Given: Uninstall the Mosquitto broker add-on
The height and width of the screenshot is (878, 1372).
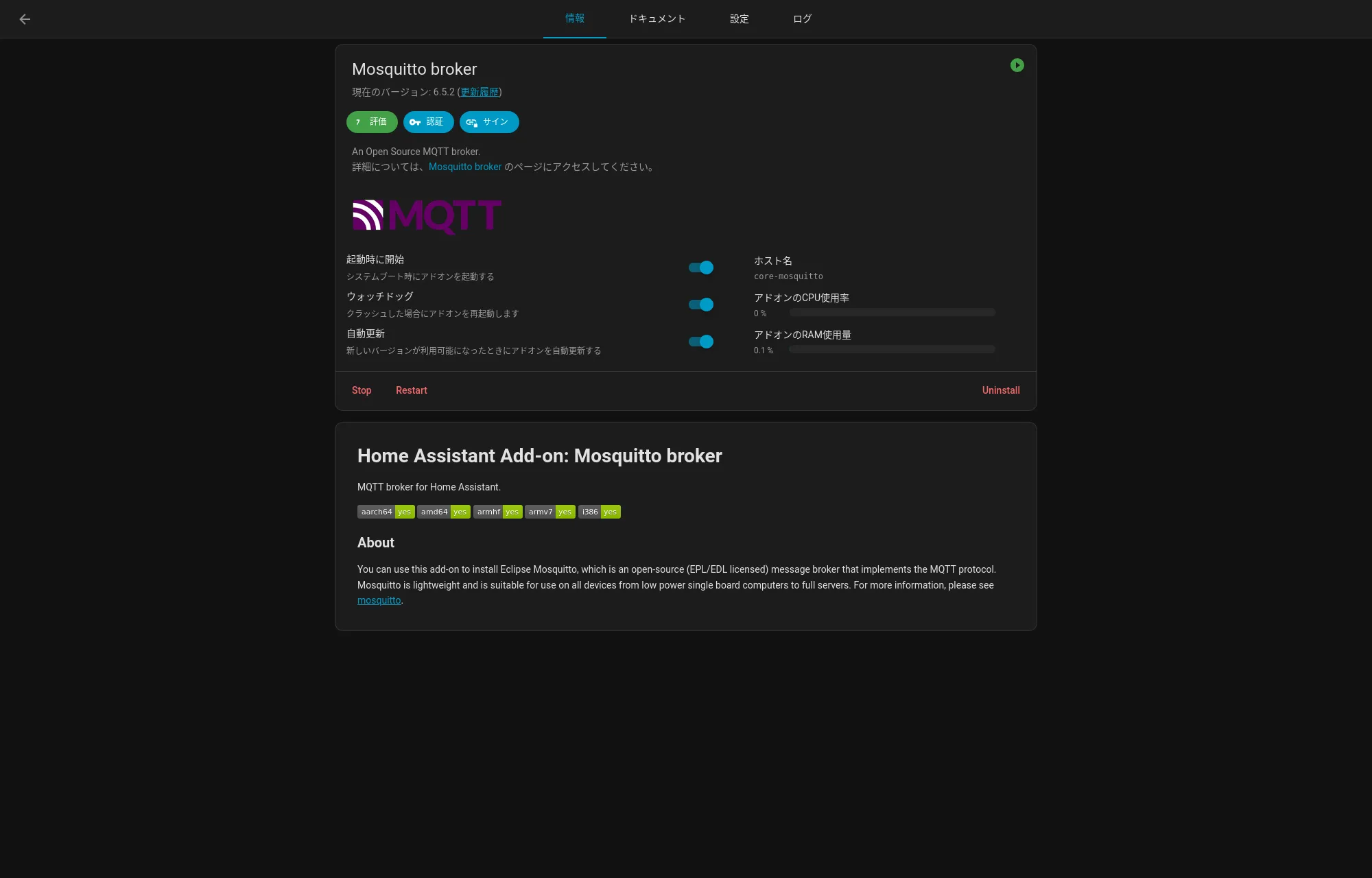Looking at the screenshot, I should [1000, 390].
